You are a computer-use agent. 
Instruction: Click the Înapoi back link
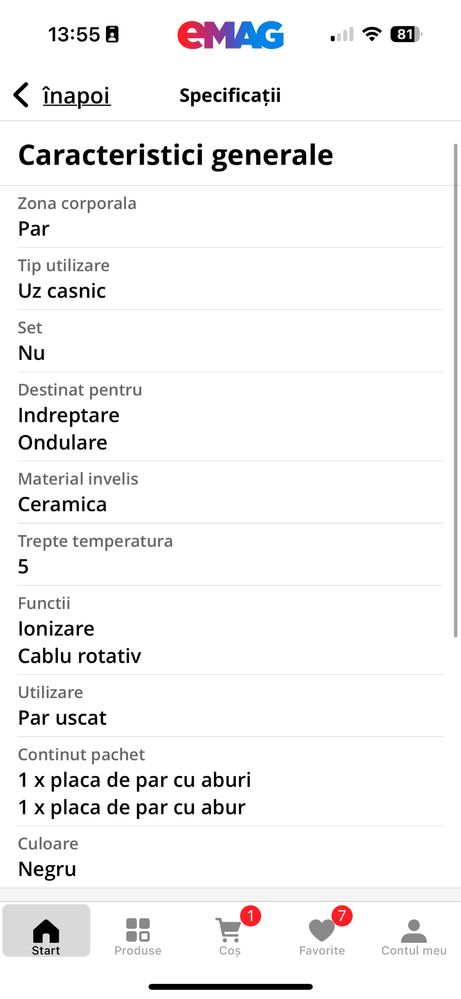76,96
